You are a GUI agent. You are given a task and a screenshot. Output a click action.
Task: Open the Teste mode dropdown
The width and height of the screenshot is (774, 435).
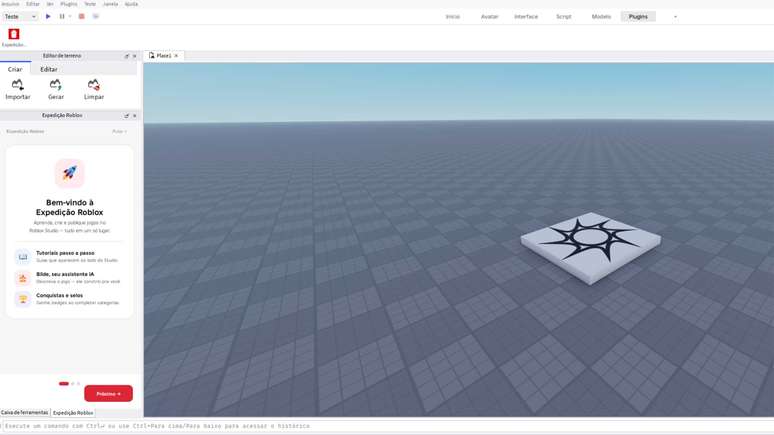(x=20, y=16)
